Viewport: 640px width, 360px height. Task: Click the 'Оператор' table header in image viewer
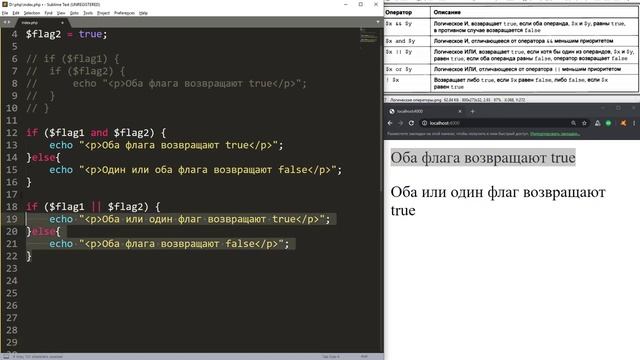[398, 12]
